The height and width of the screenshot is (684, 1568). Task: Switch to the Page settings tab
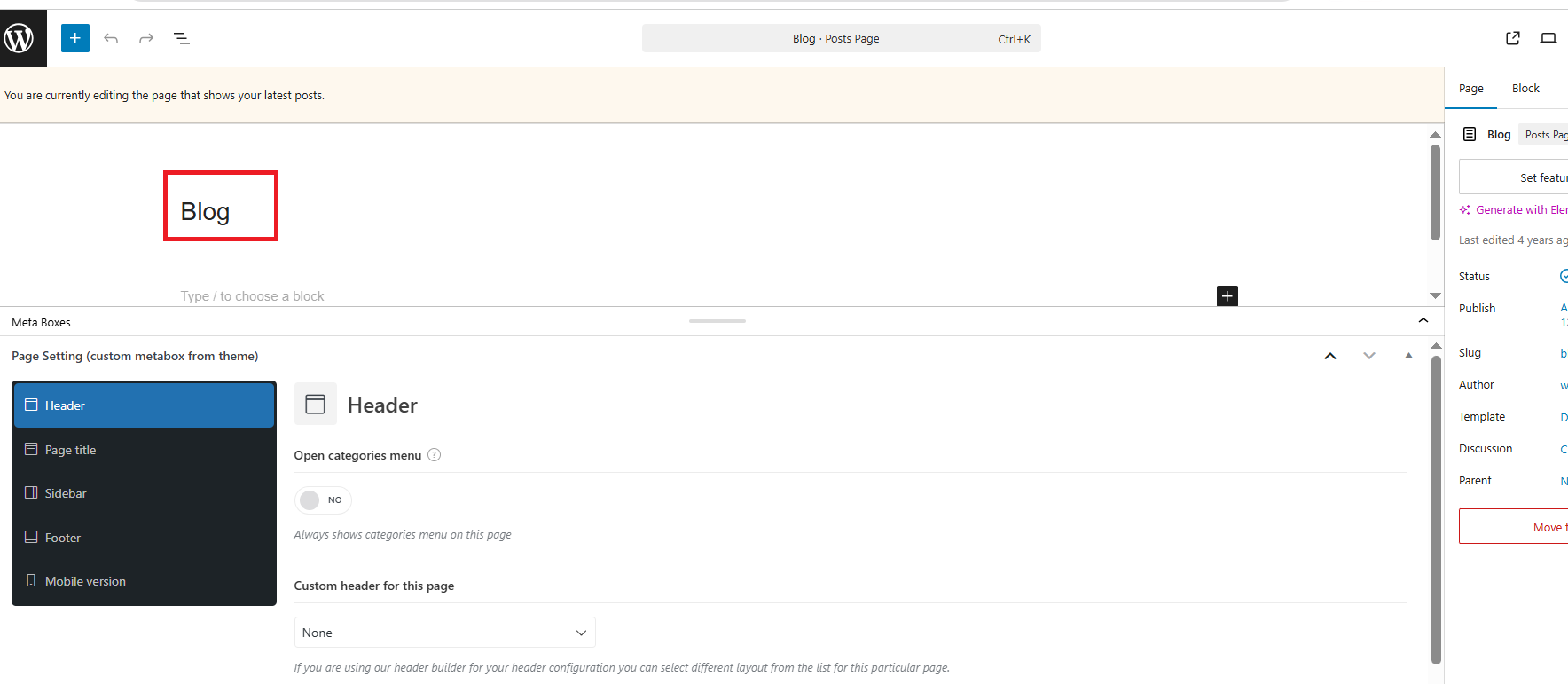click(x=1470, y=89)
